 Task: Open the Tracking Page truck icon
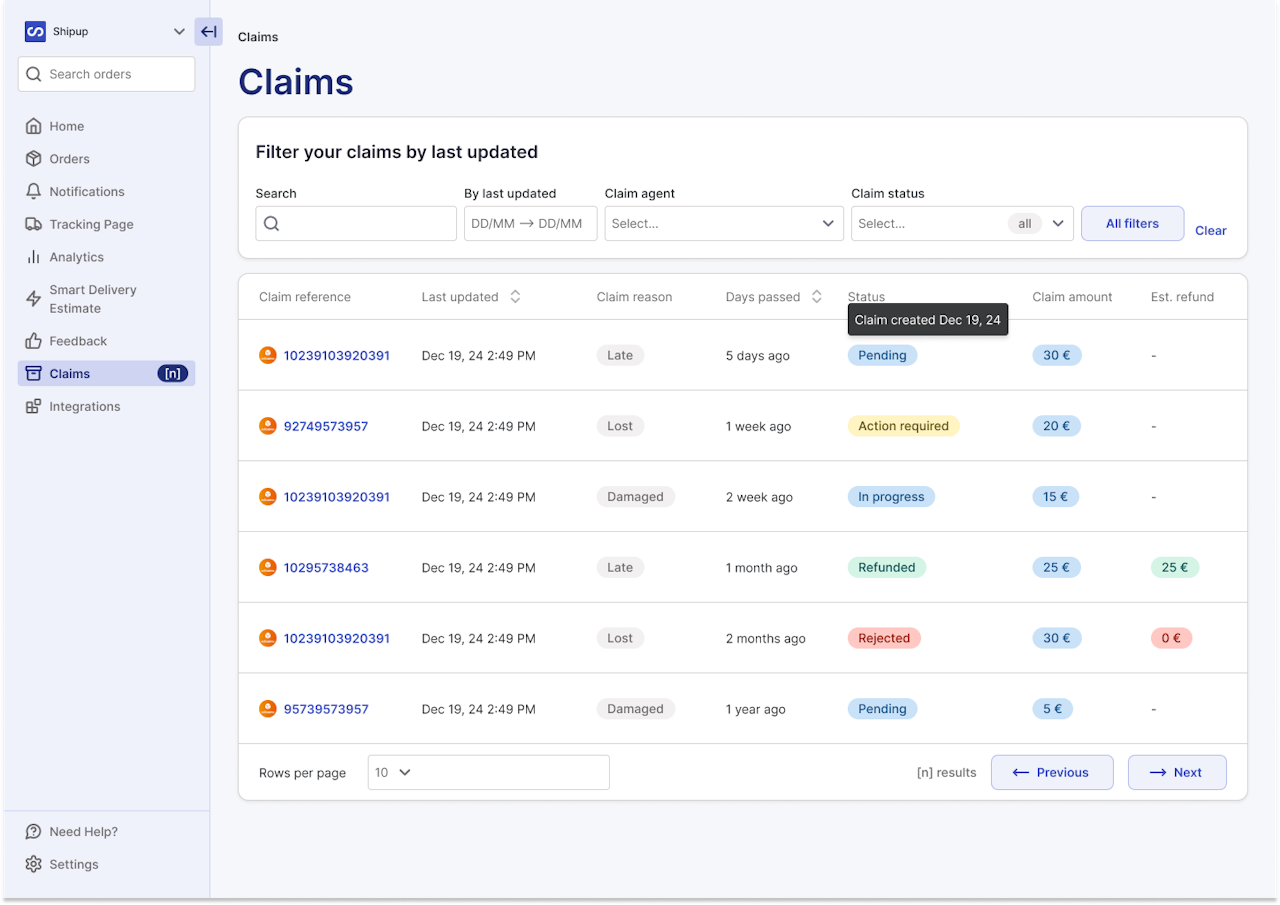coord(33,224)
